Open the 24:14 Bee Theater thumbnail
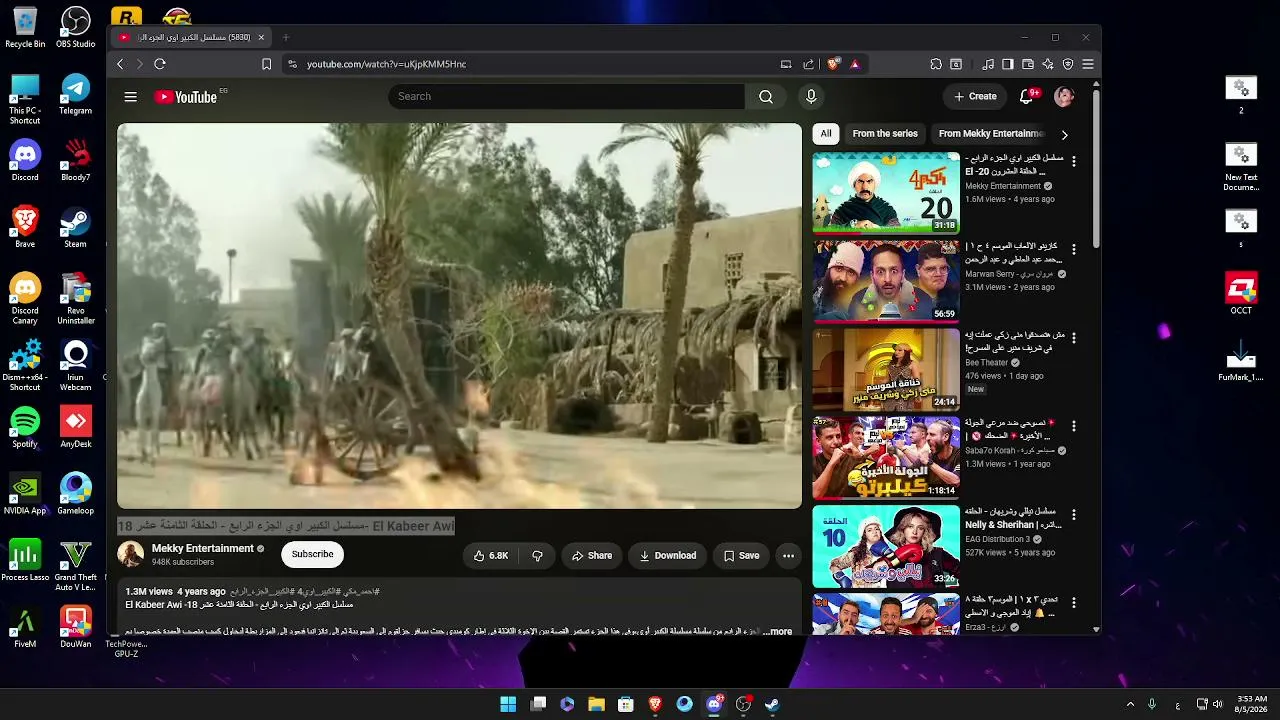1280x720 pixels. coord(886,369)
